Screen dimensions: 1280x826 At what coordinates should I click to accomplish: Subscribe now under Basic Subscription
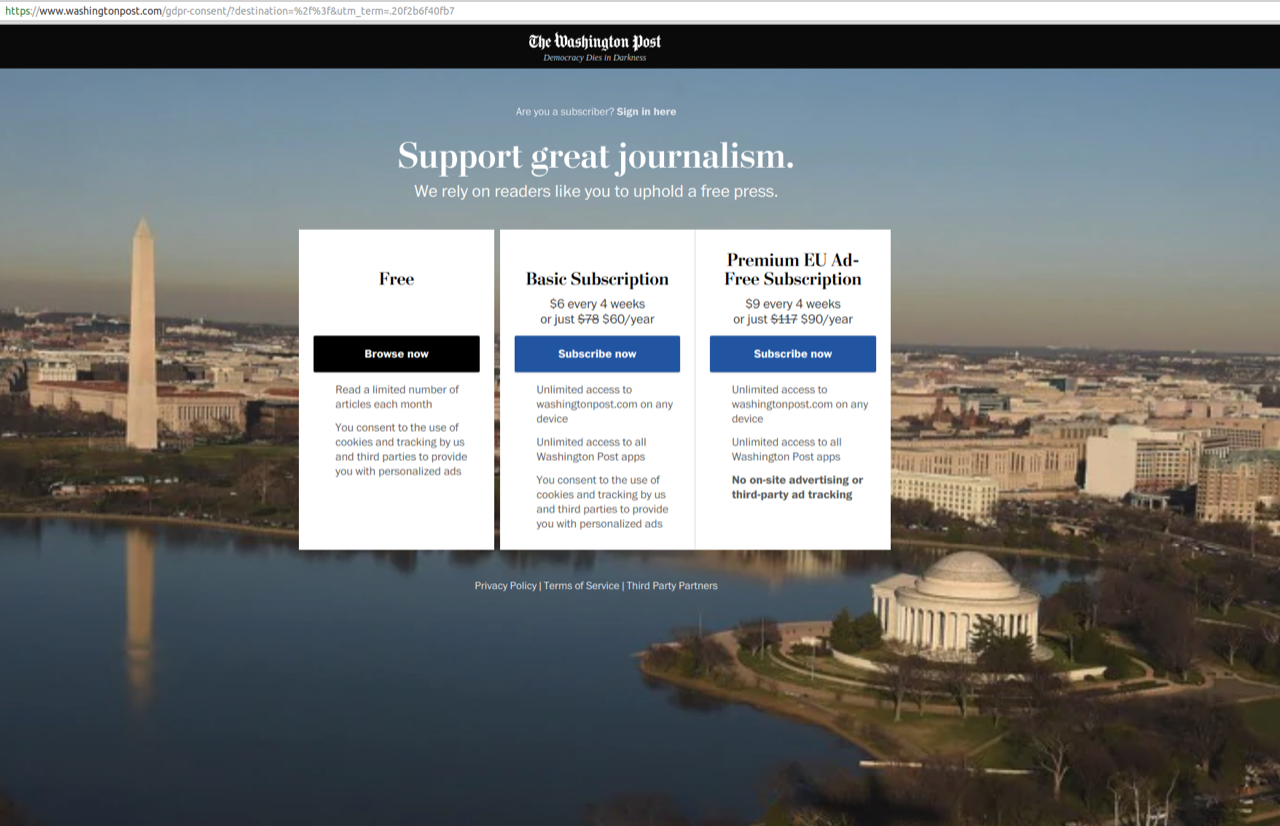[597, 354]
